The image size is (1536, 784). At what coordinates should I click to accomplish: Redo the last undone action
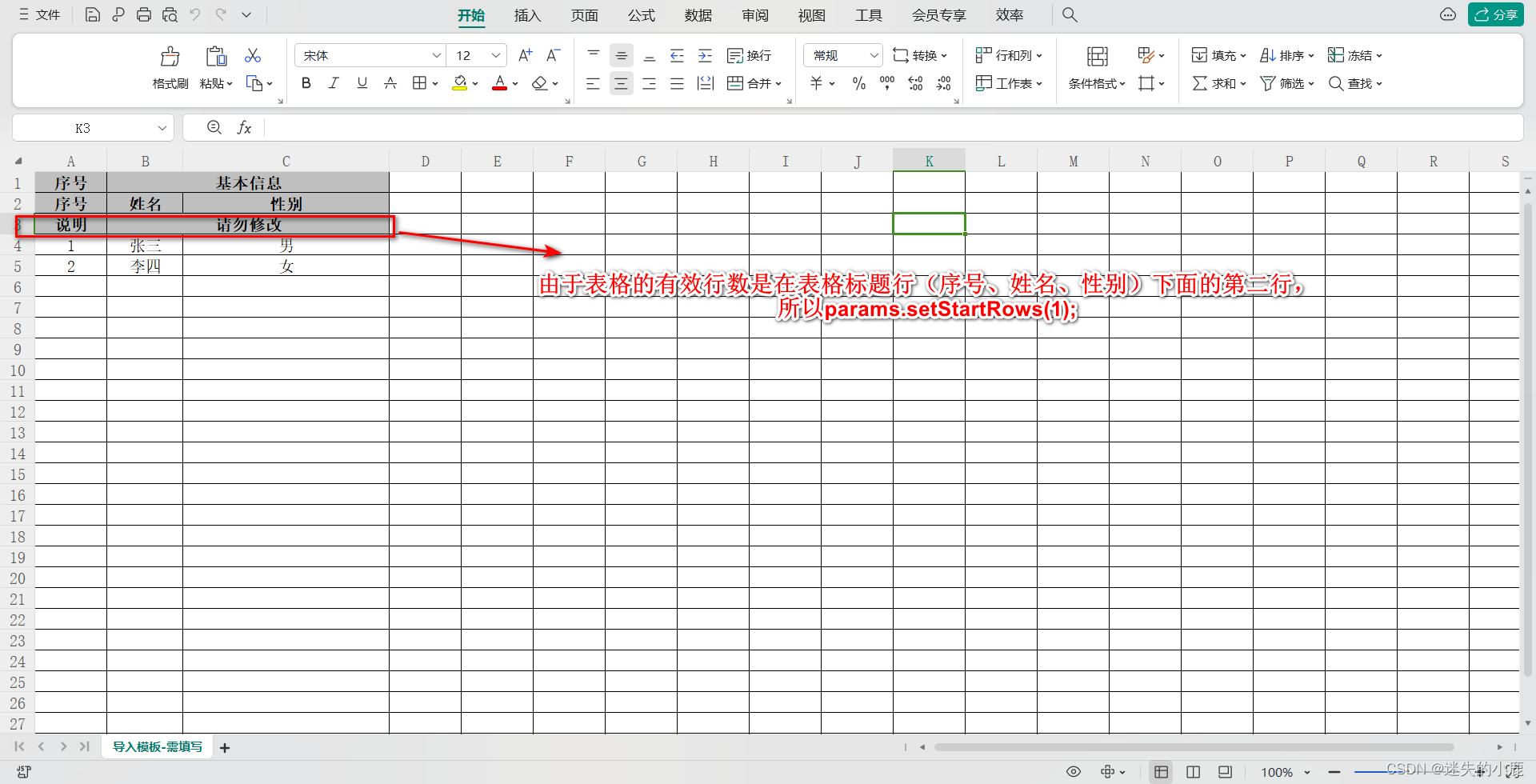point(221,14)
